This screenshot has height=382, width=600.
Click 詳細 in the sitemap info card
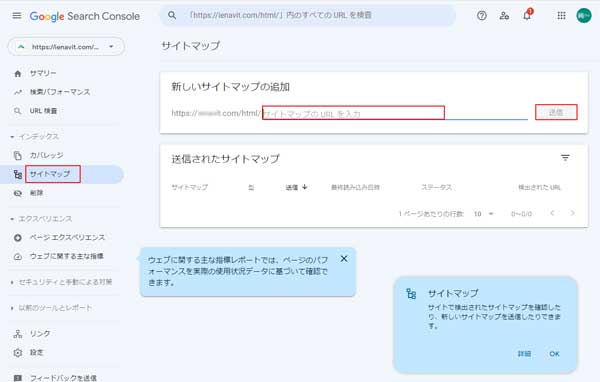(524, 354)
